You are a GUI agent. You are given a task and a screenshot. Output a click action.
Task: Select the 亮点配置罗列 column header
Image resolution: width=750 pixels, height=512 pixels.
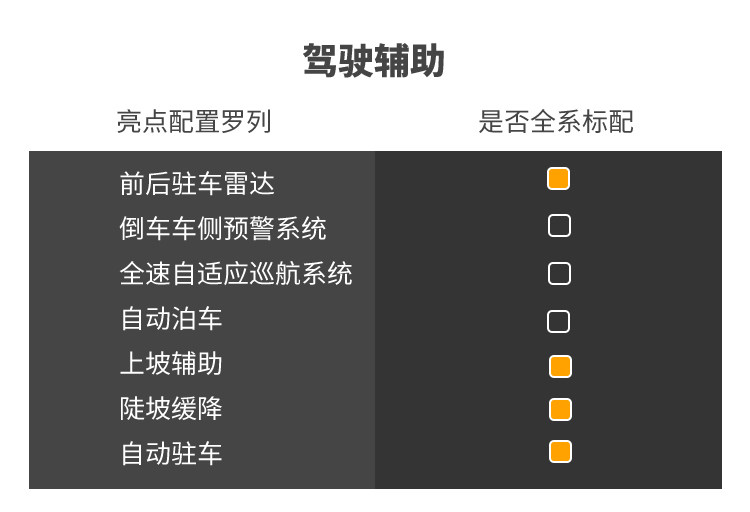pos(194,123)
